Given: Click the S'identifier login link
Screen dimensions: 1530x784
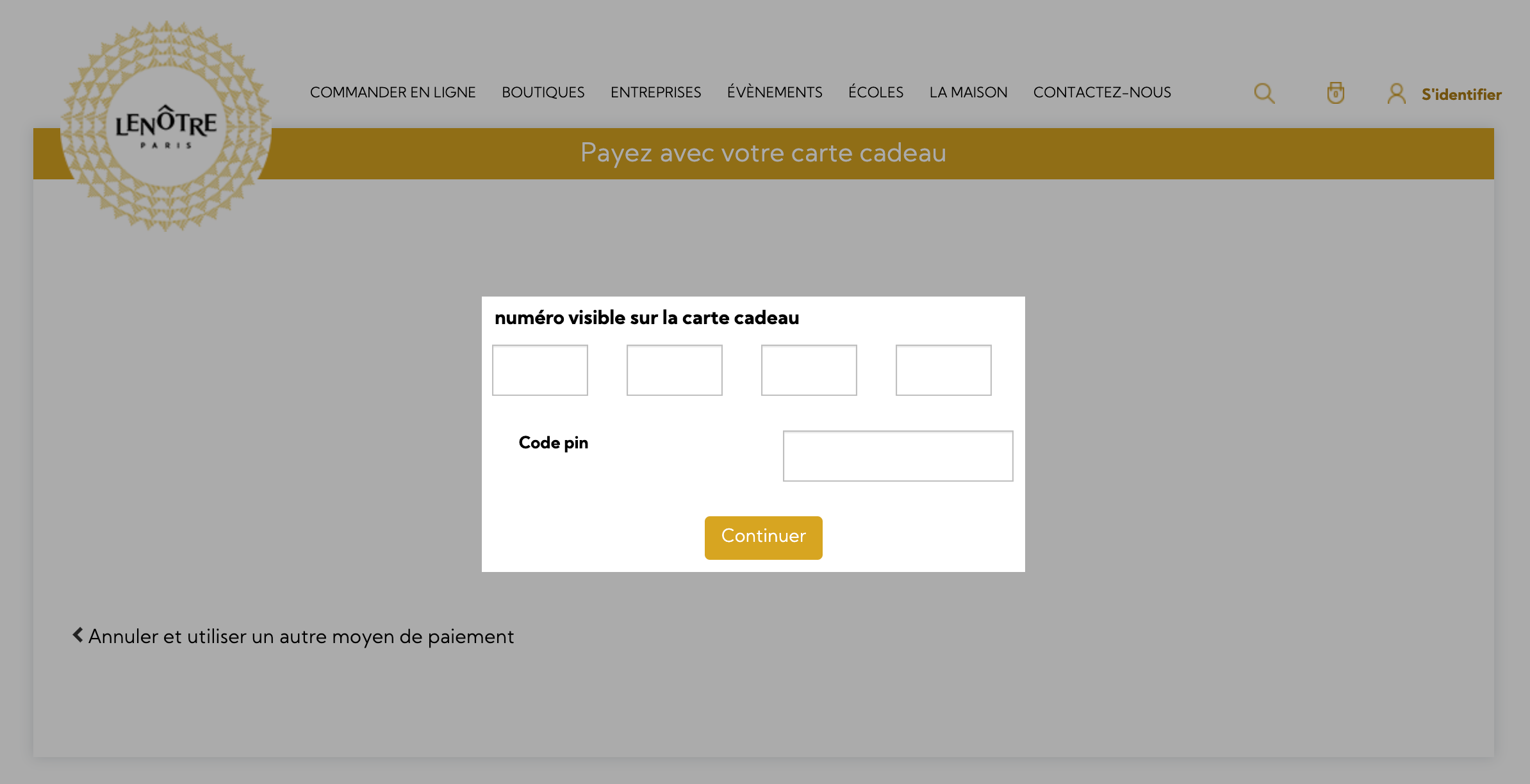Looking at the screenshot, I should pyautogui.click(x=1461, y=94).
